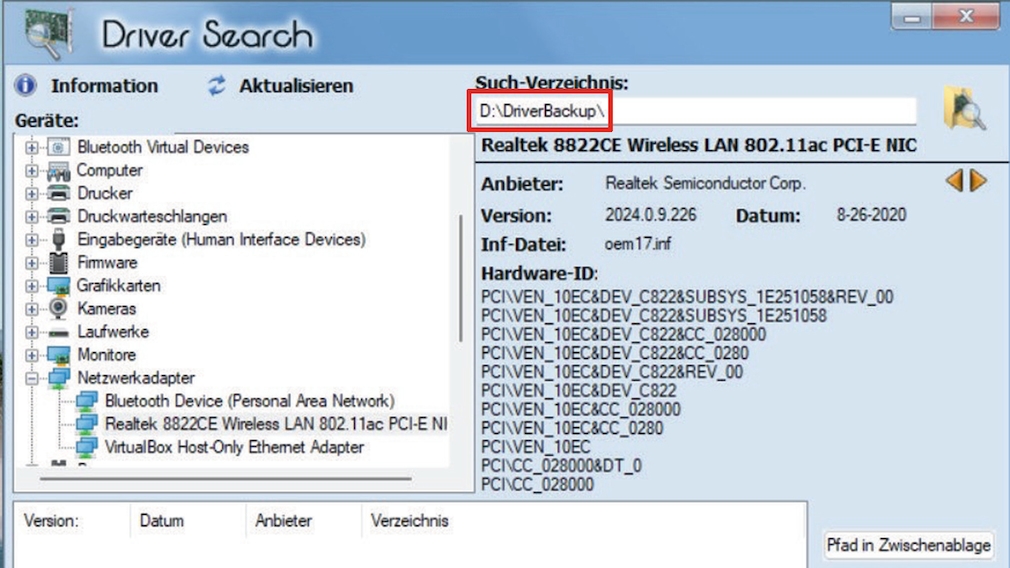Expand the Monitore tree node

(32, 355)
